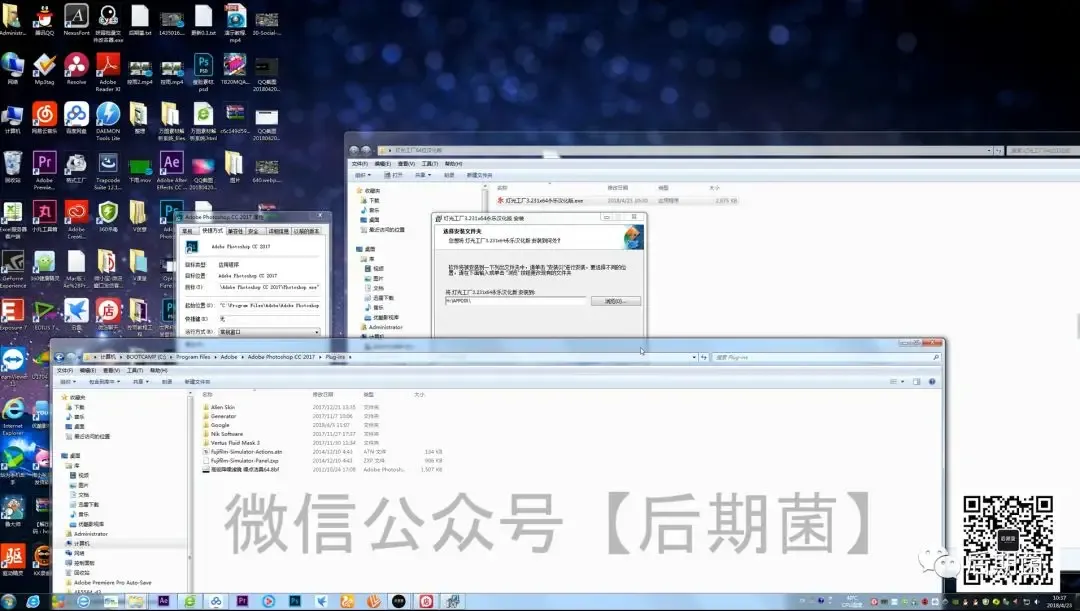Click Adobe Photoshop CC 2017 breadcrumb segment
This screenshot has width=1080, height=611.
point(281,357)
